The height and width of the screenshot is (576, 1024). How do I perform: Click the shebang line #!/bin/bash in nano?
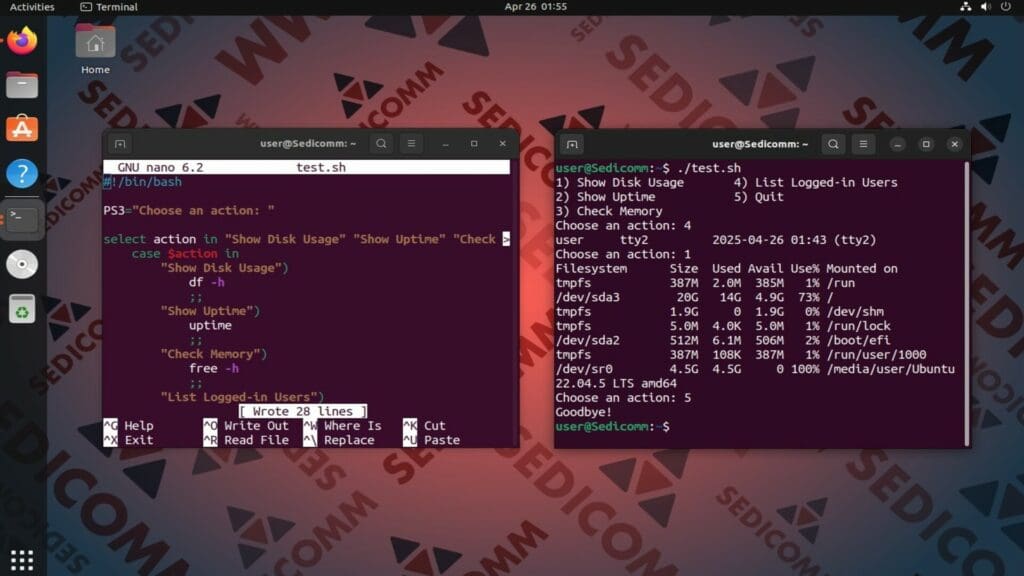[x=142, y=182]
